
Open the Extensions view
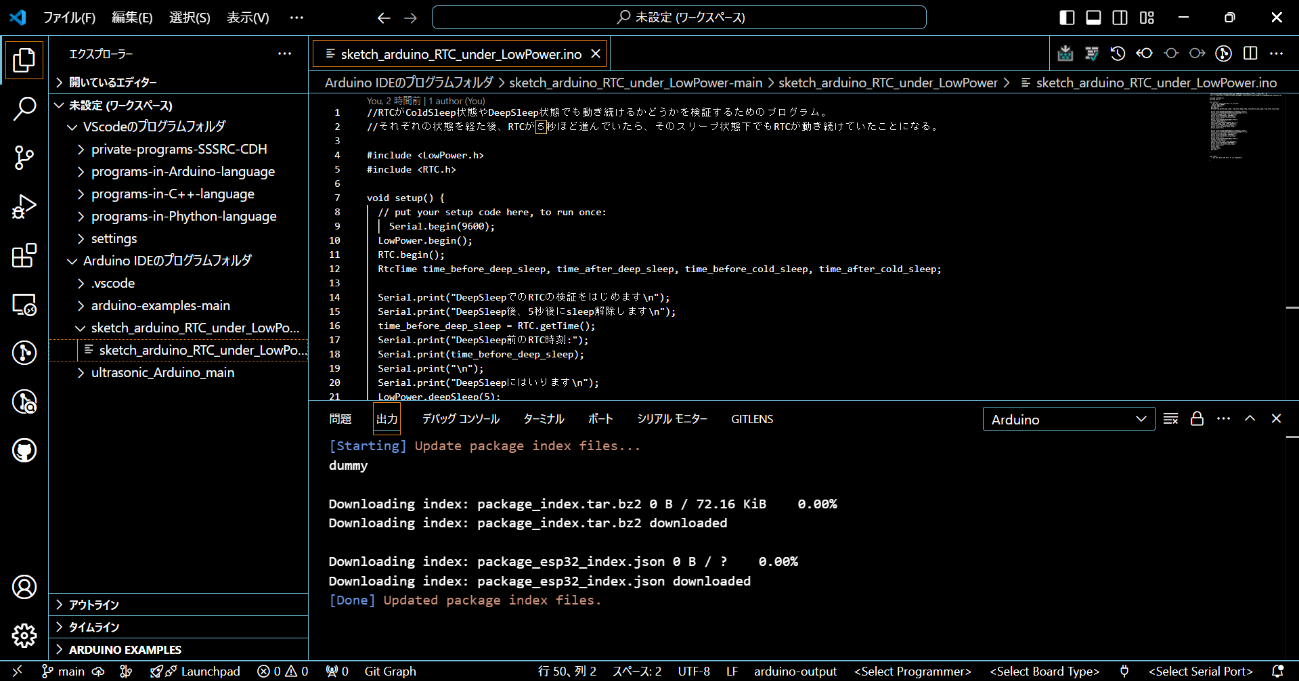tap(24, 255)
